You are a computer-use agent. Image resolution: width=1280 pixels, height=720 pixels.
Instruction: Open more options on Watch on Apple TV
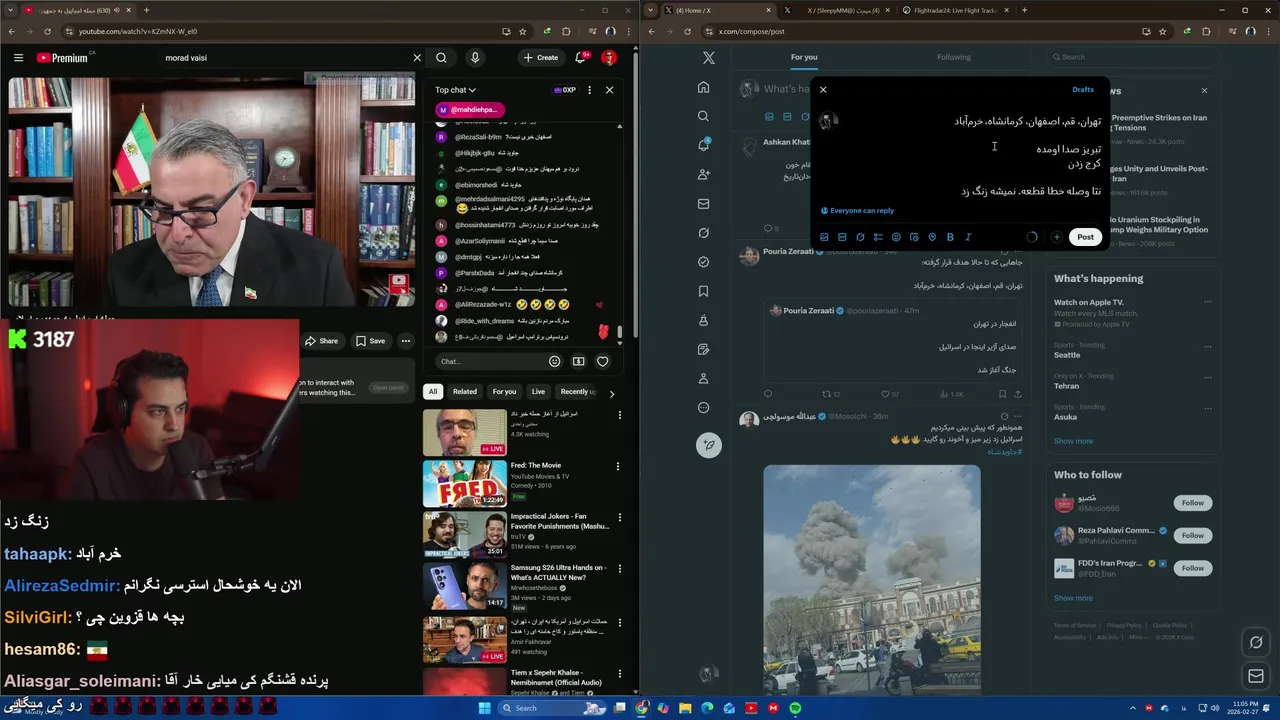click(1207, 302)
